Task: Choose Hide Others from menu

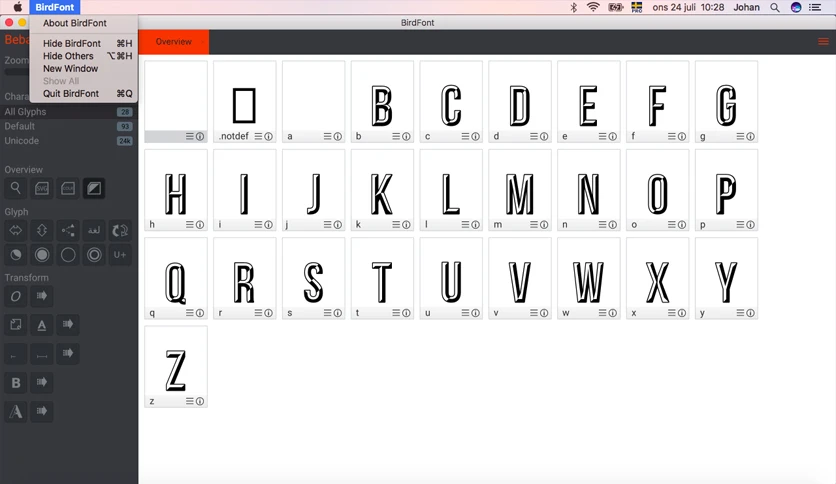Action: 84,56
